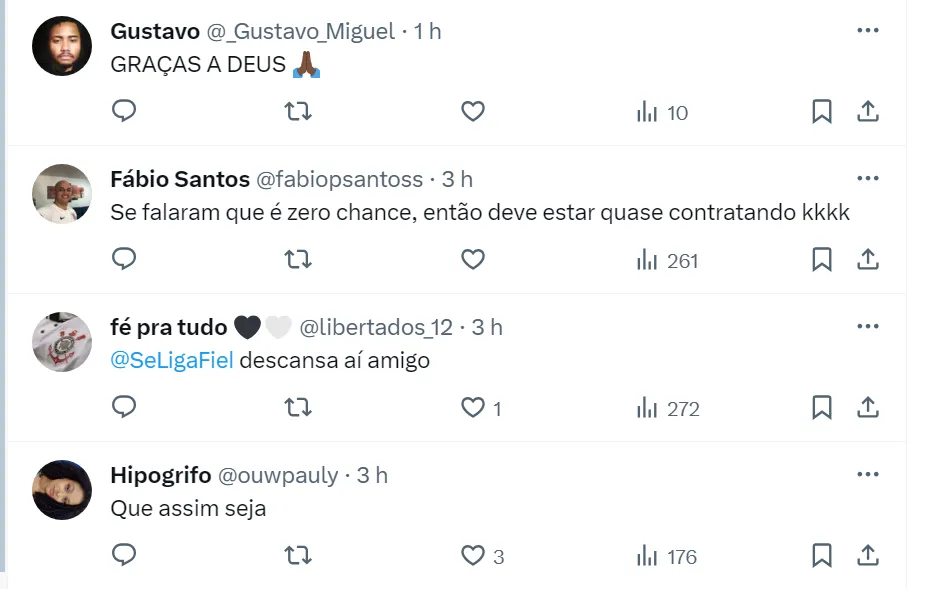Image resolution: width=931 pixels, height=589 pixels.
Task: Repost Fábio Santos's tweet
Action: click(298, 260)
